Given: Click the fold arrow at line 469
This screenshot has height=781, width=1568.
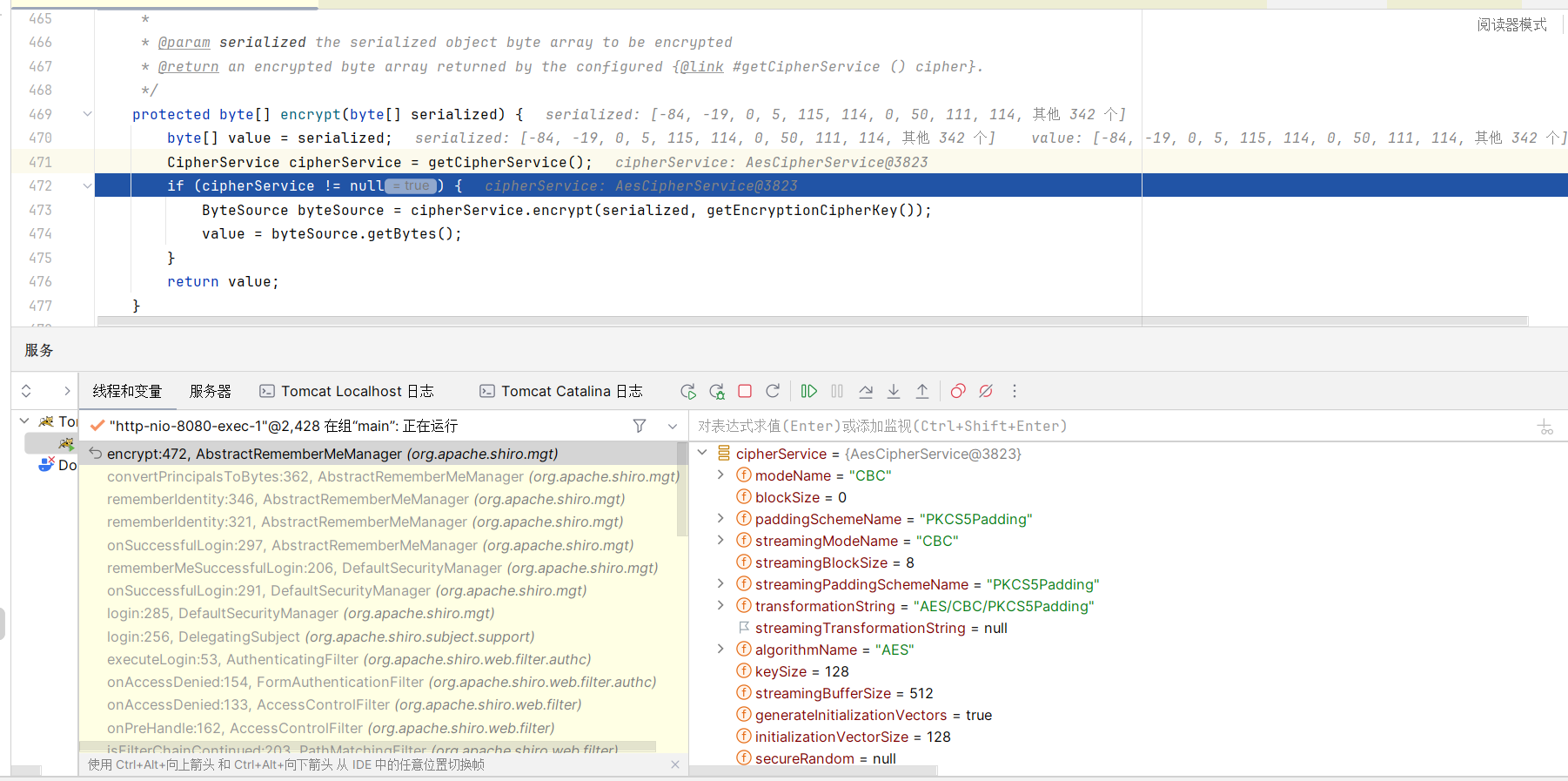Looking at the screenshot, I should tap(87, 114).
